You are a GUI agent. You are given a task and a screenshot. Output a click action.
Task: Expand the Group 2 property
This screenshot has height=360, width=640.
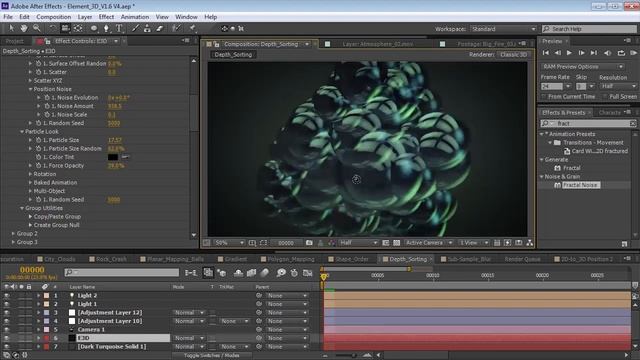[x=13, y=233]
